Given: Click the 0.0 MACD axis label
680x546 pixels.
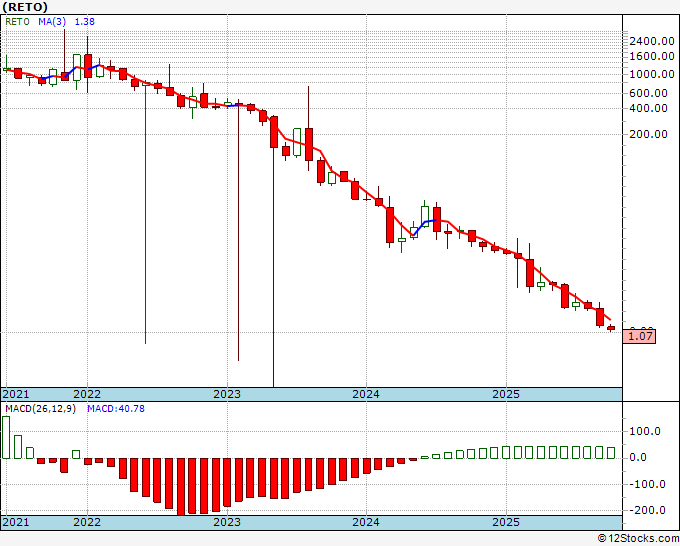Looking at the screenshot, I should click(638, 457).
